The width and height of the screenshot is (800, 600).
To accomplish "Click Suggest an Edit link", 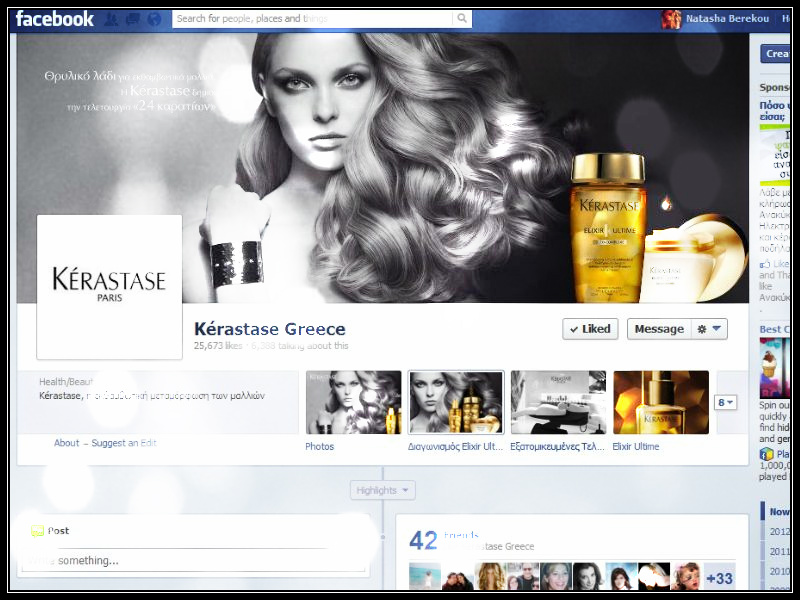I will 124,443.
